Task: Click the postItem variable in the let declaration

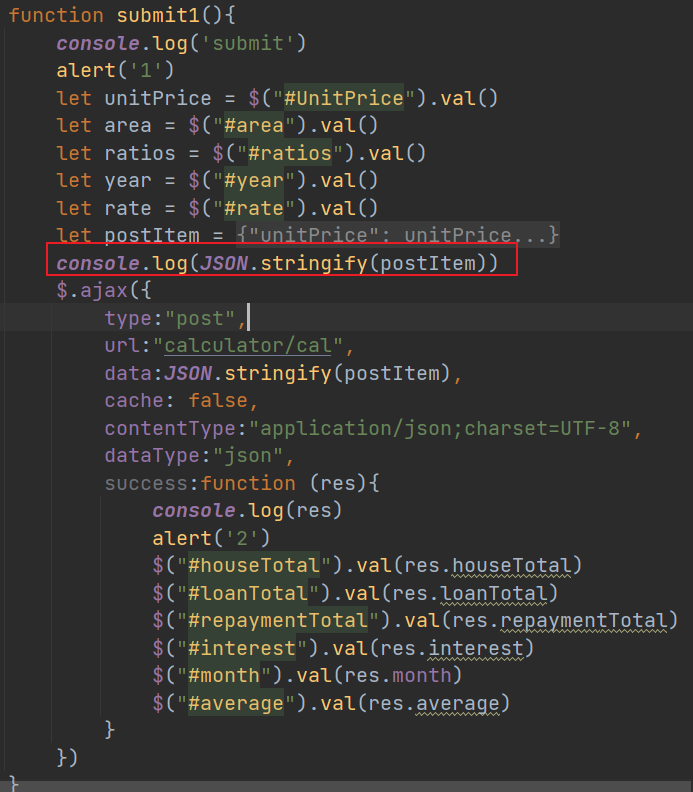Action: click(152, 235)
